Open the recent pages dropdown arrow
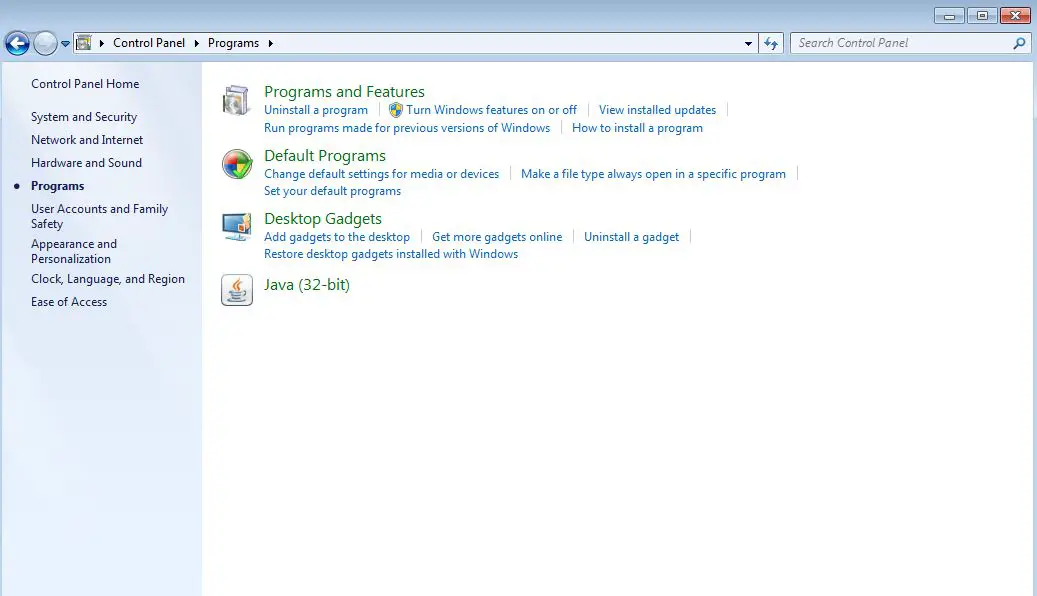This screenshot has height=596, width=1037. [x=65, y=44]
